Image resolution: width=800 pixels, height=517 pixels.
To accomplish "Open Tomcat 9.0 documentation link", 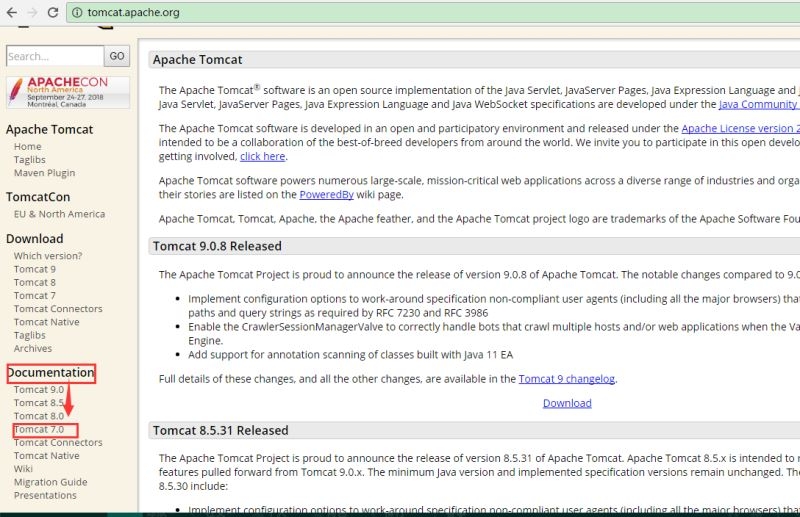I will [38, 389].
